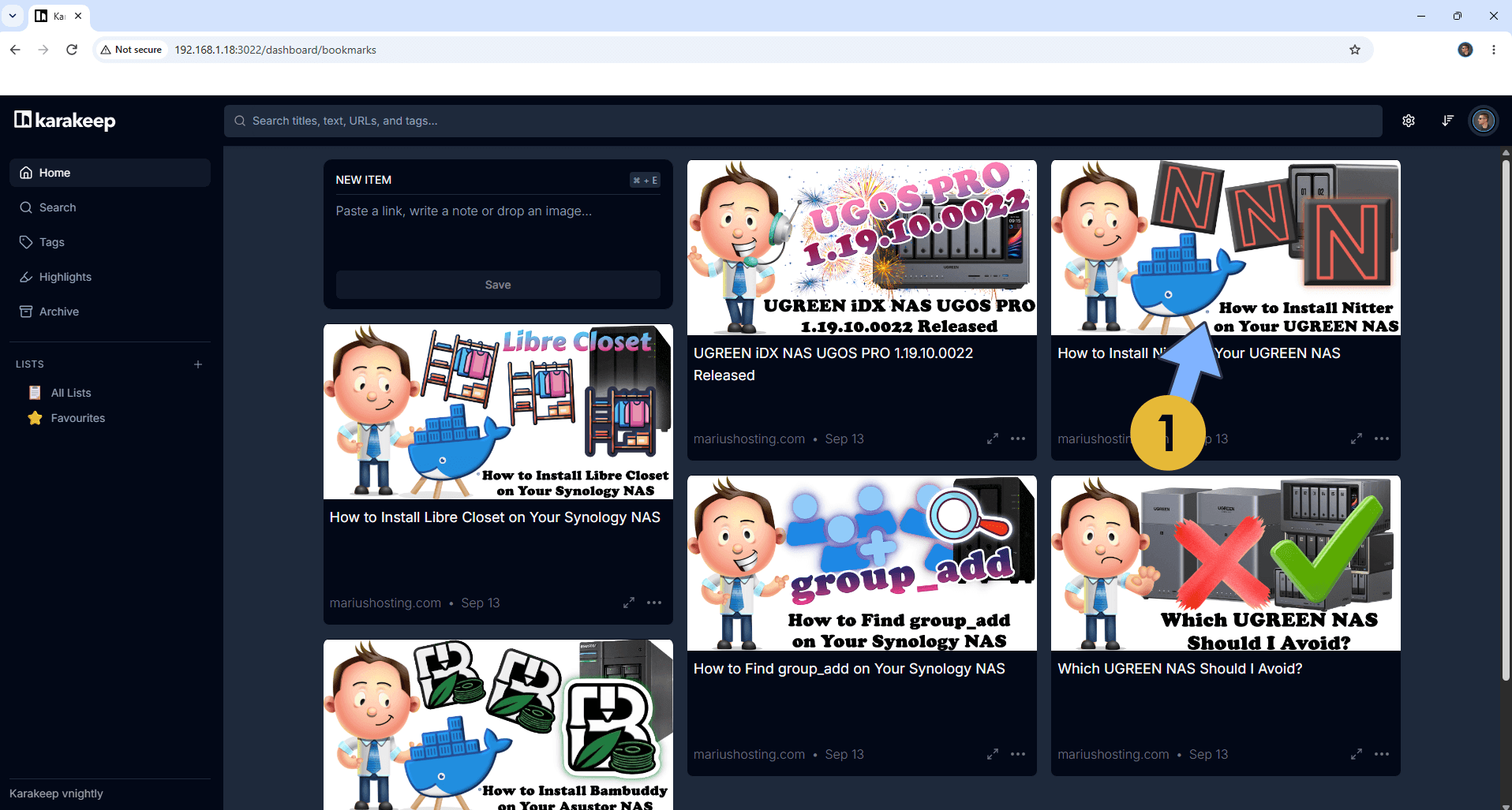Open Highlights in sidebar

tap(110, 277)
